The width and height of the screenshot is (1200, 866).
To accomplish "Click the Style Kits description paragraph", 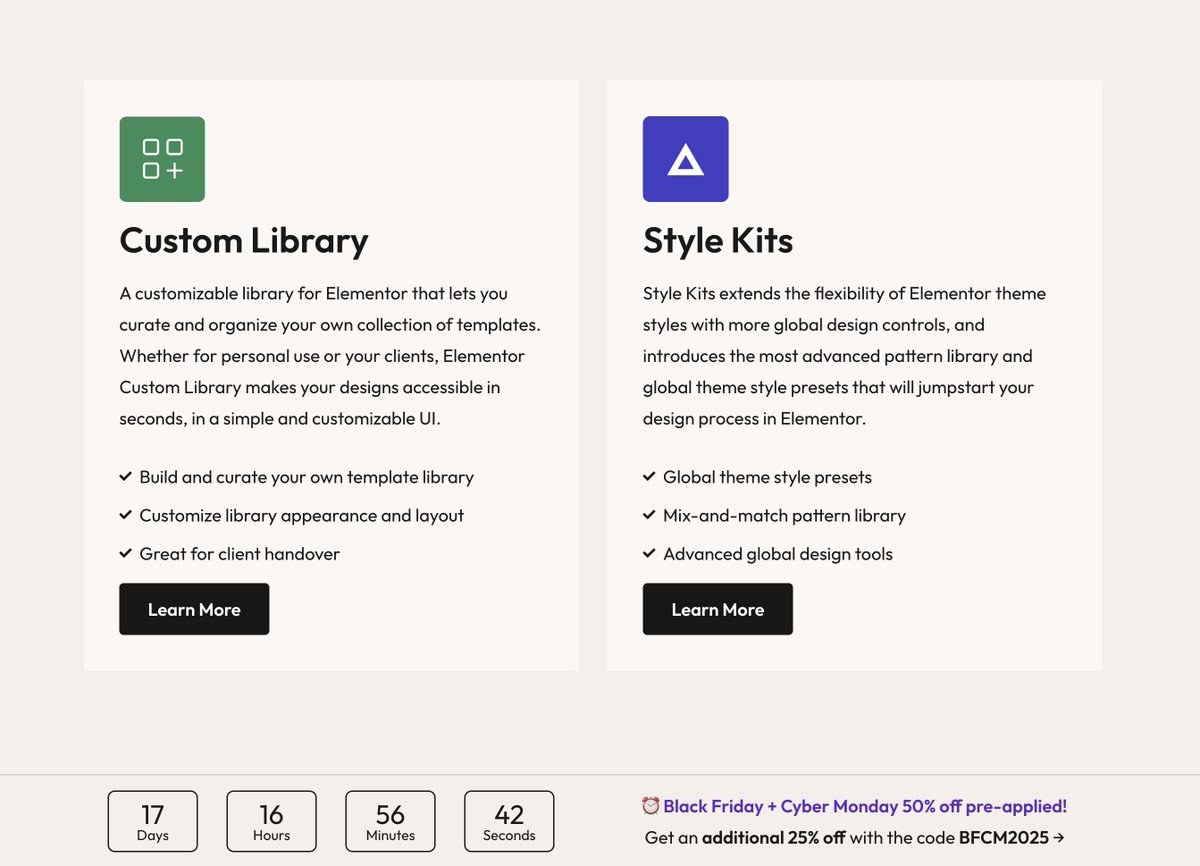I will click(x=845, y=356).
